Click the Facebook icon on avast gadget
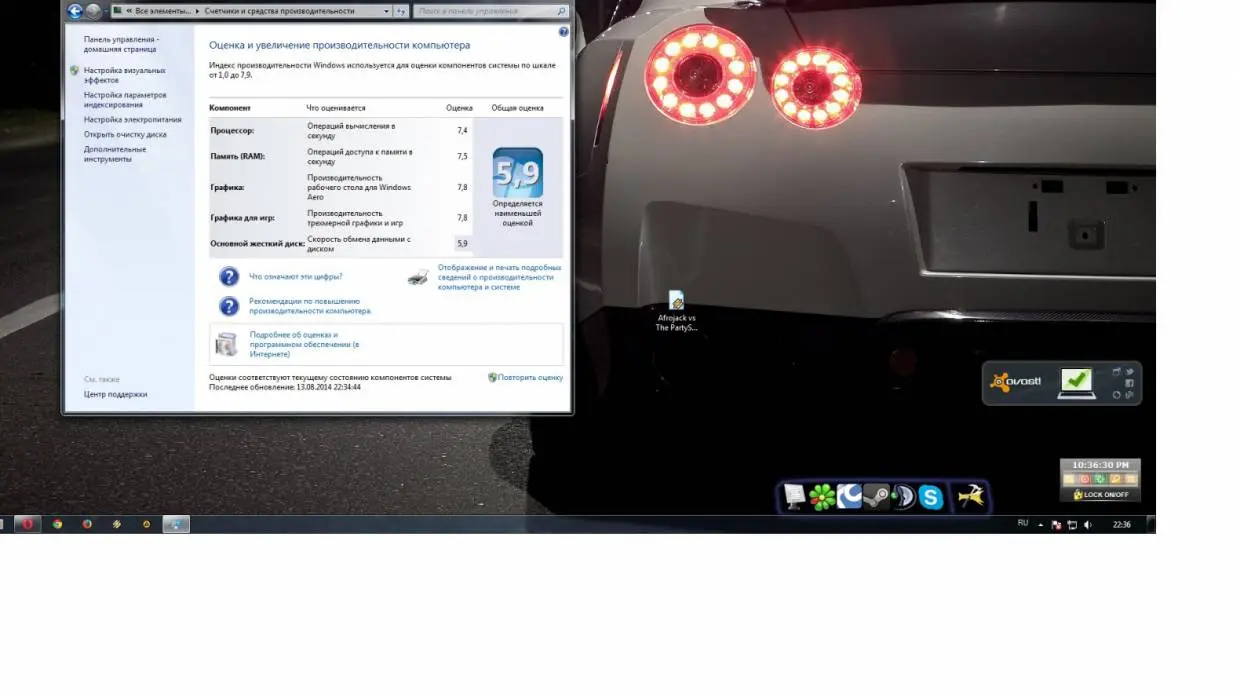 point(1129,383)
